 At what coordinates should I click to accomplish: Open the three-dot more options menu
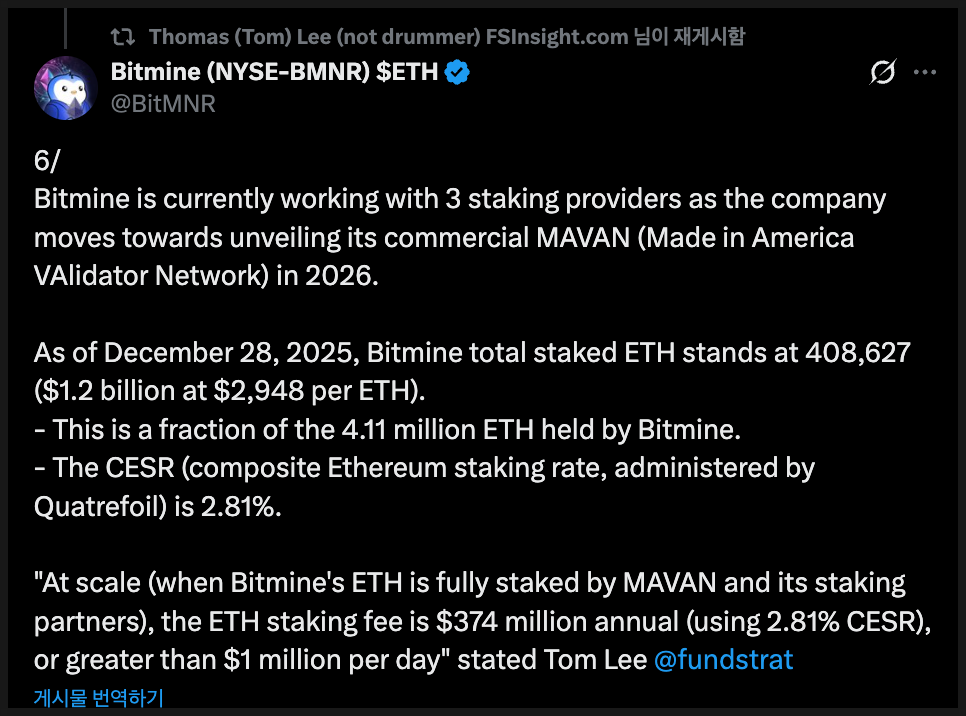coord(926,72)
